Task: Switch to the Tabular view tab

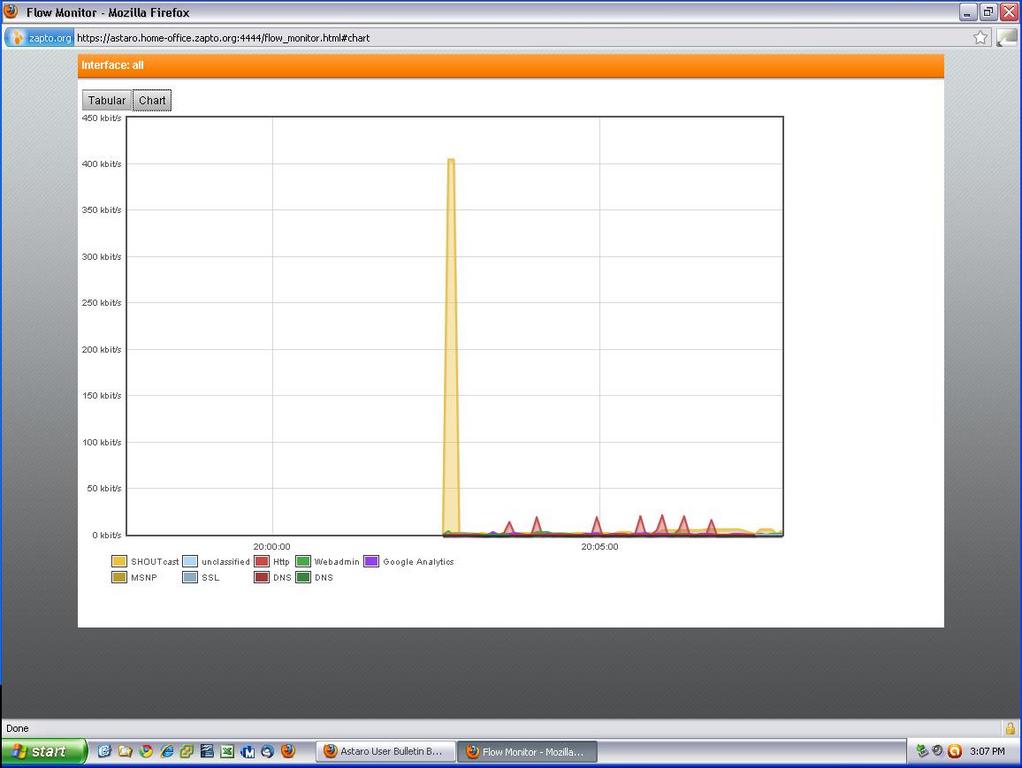Action: pyautogui.click(x=107, y=100)
